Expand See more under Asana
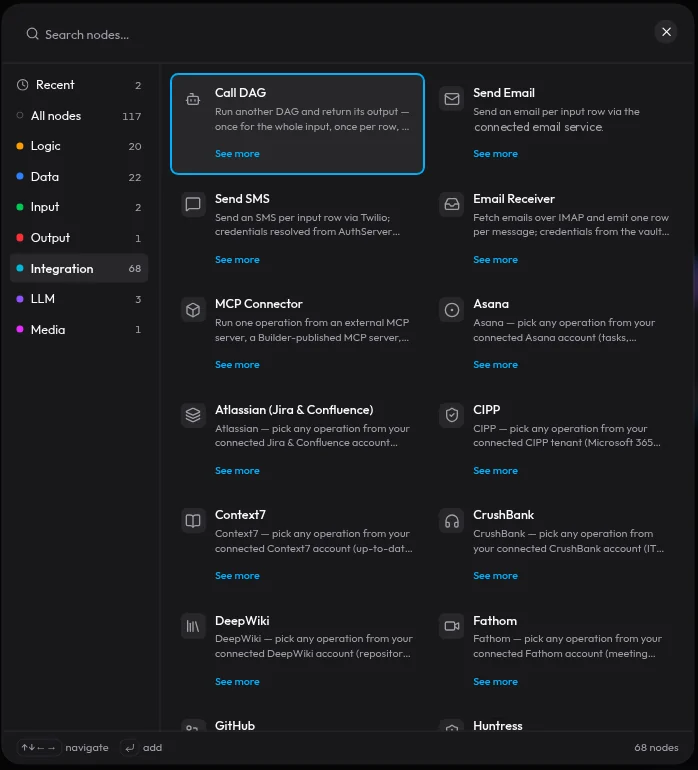 coord(495,365)
